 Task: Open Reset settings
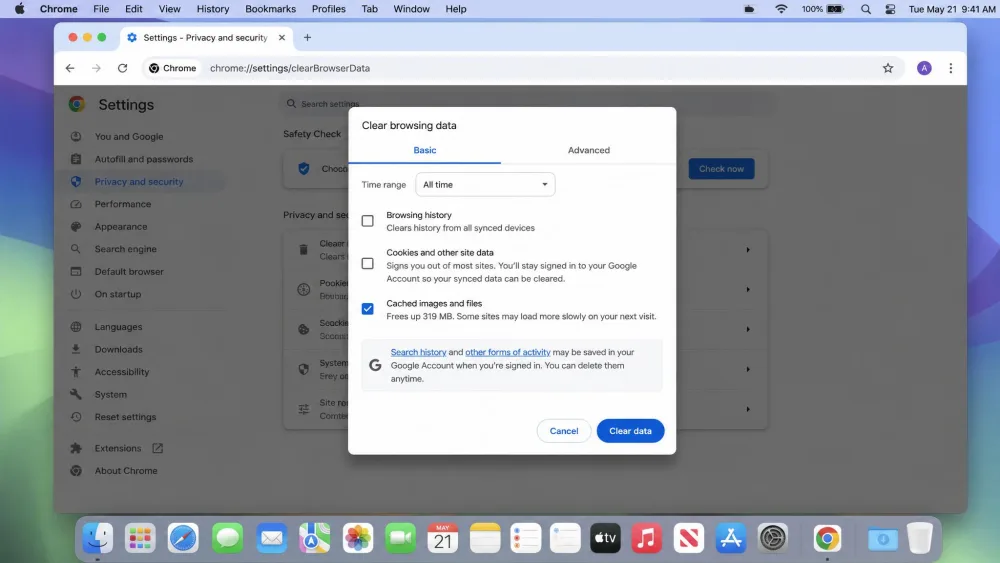point(126,417)
